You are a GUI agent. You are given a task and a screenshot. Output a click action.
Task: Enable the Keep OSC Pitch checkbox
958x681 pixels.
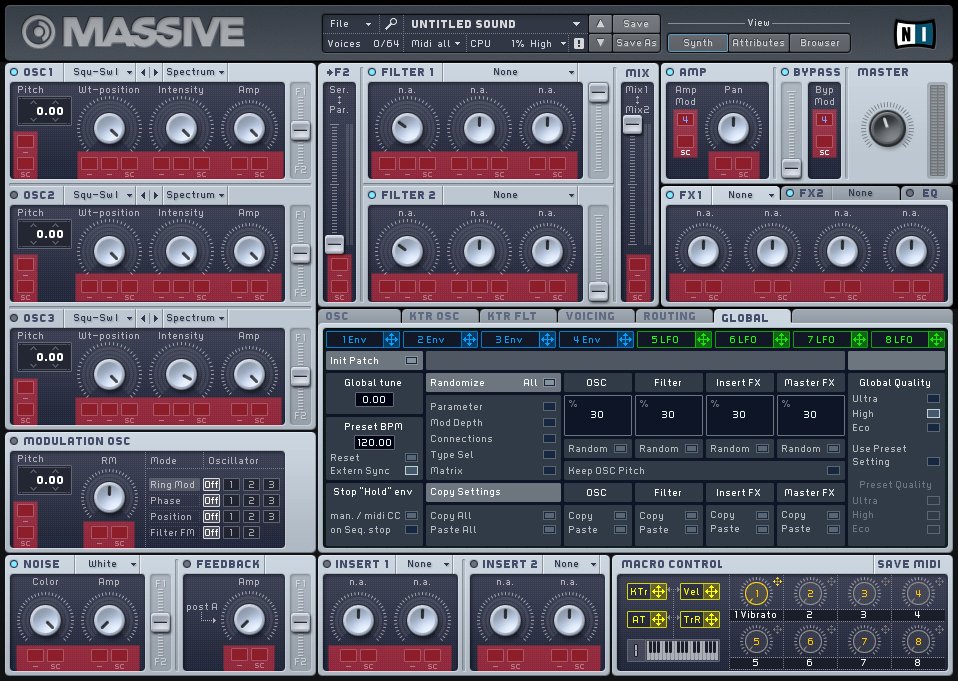coord(833,470)
